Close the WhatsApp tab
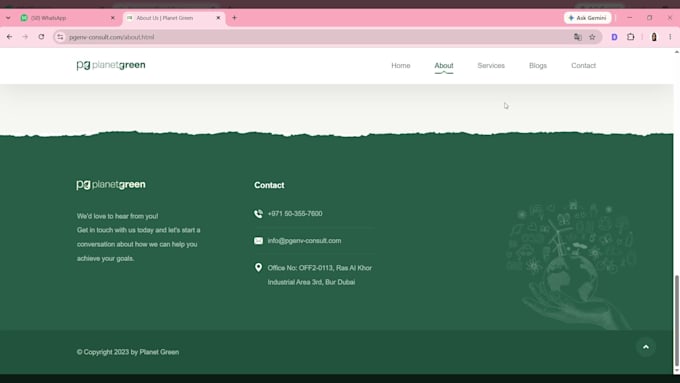This screenshot has width=680, height=383. click(x=113, y=18)
